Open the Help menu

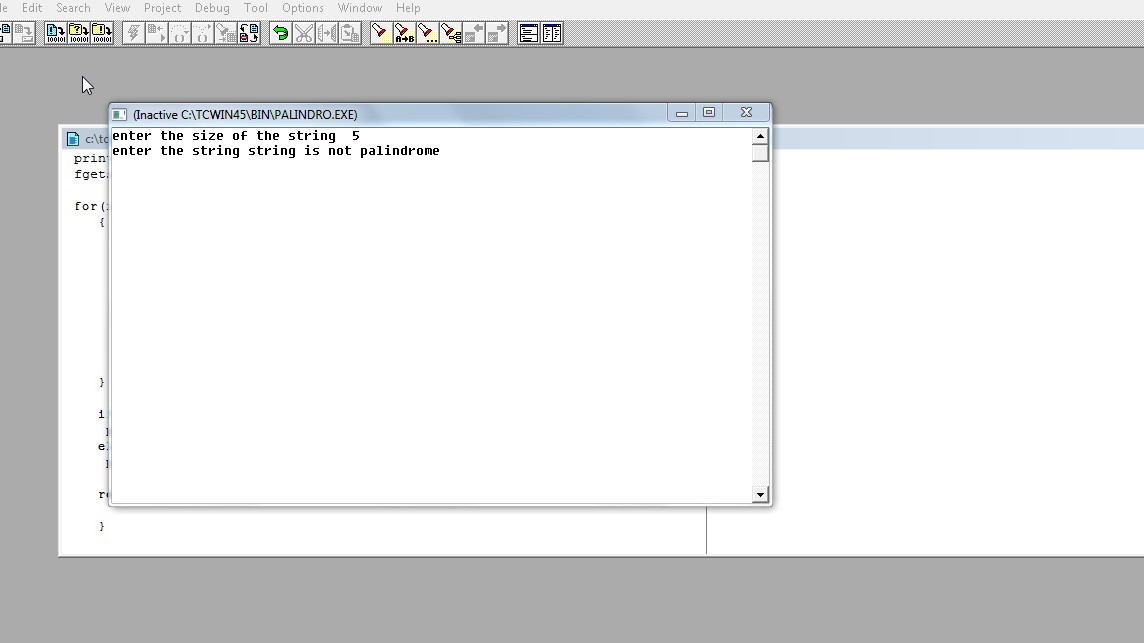pos(408,8)
